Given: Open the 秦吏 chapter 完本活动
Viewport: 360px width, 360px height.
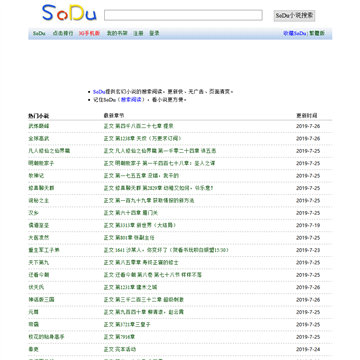Looking at the screenshot, I should tap(120, 349).
